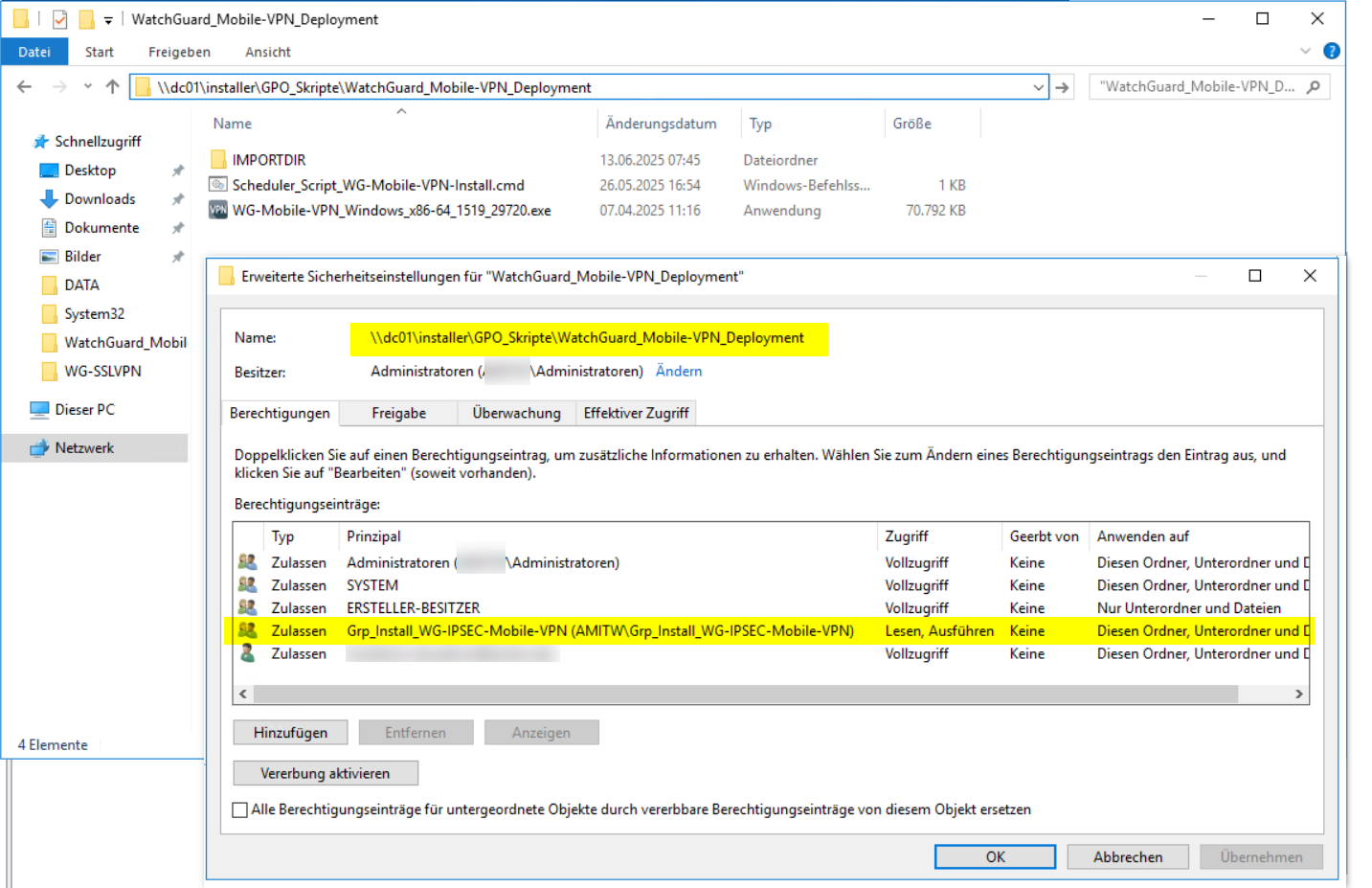The height and width of the screenshot is (888, 1372).
Task: Open System32 folder in sidebar
Action: coord(94,314)
